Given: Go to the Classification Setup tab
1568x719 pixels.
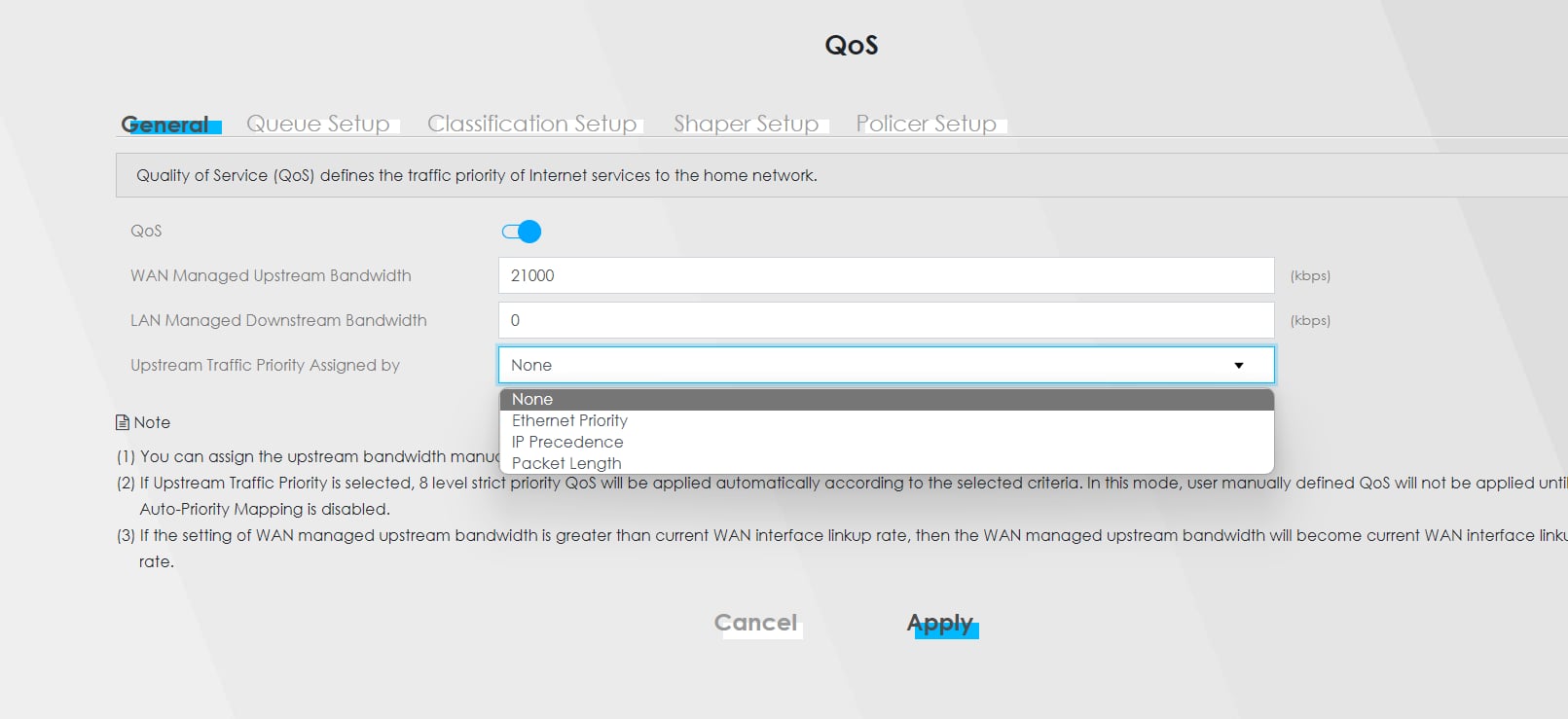Looking at the screenshot, I should click(532, 124).
